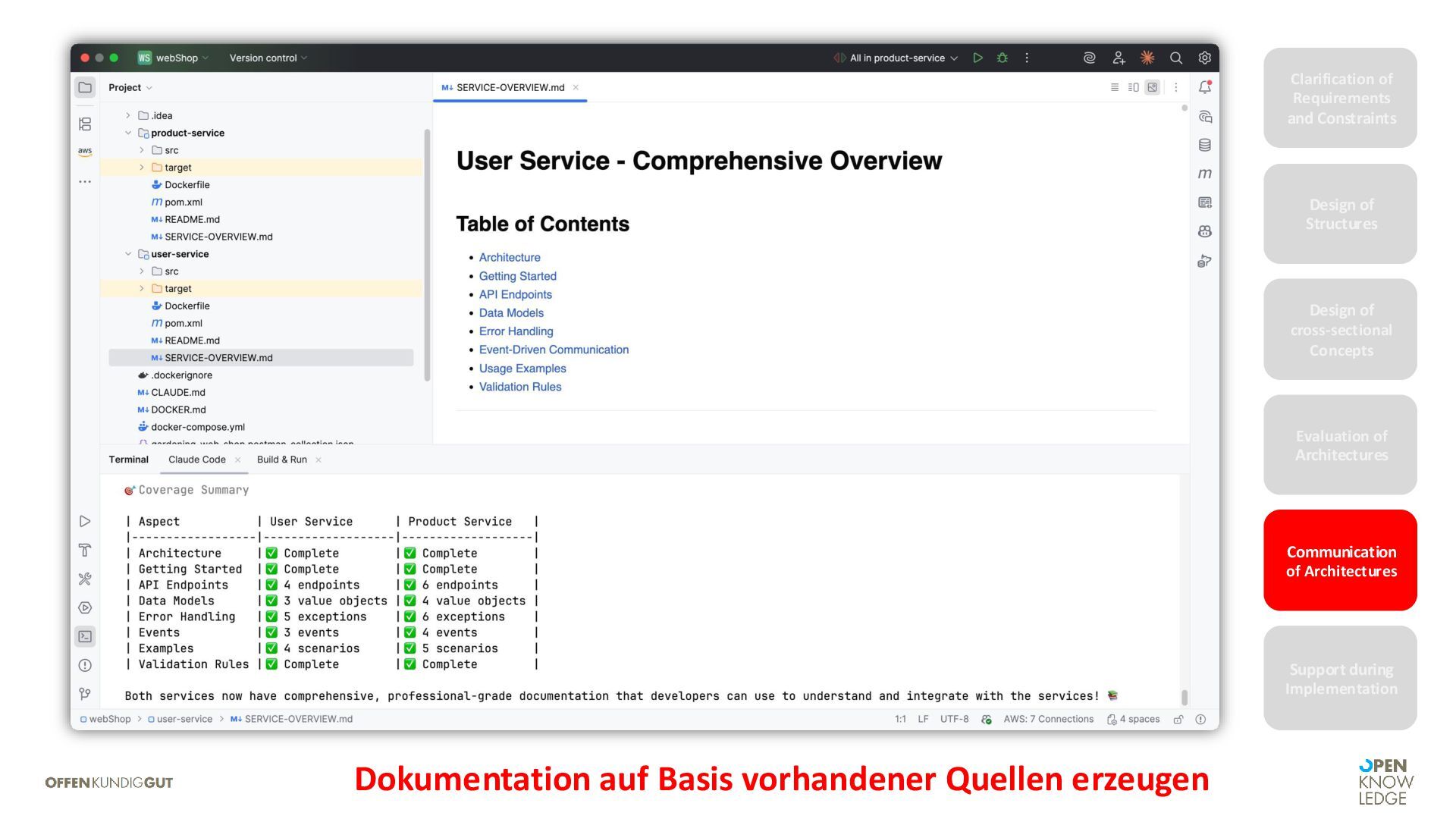Open IDE settings gear icon

tap(1204, 58)
